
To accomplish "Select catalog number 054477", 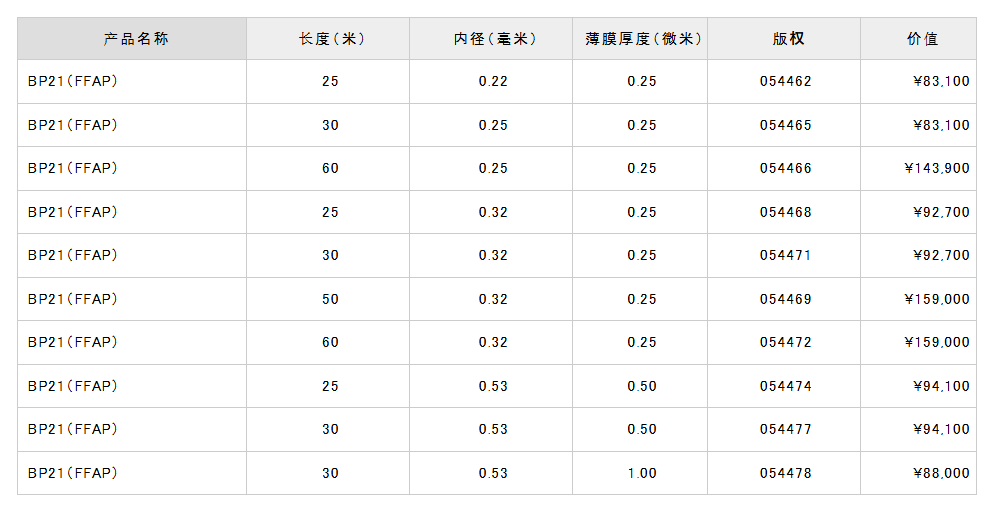I will tap(786, 430).
